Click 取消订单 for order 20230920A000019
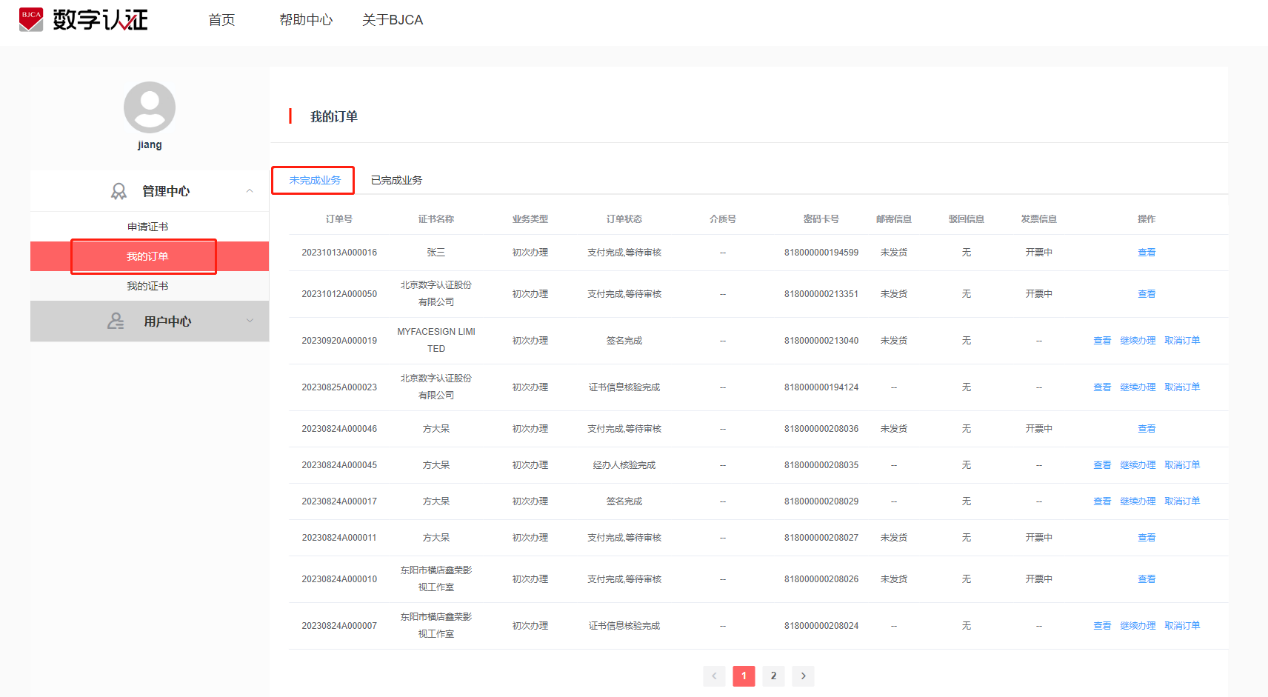This screenshot has height=697, width=1268. tap(1182, 340)
